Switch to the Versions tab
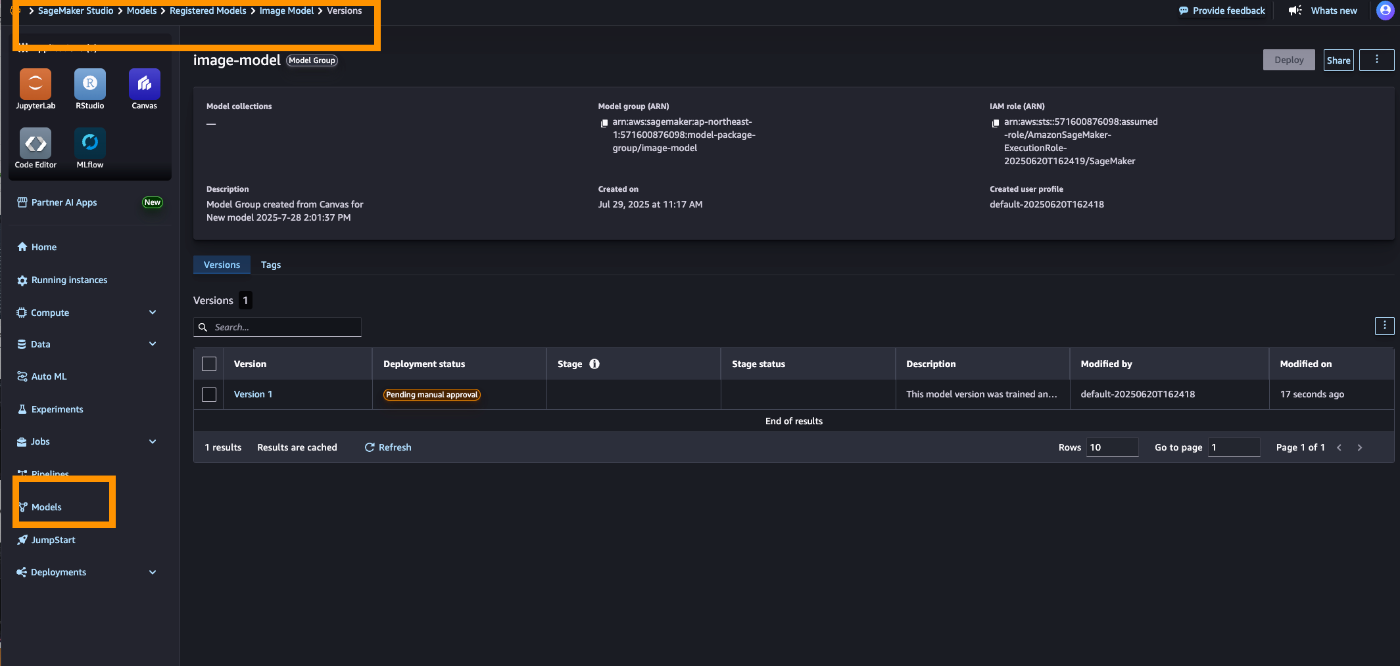The height and width of the screenshot is (666, 1400). tap(222, 265)
